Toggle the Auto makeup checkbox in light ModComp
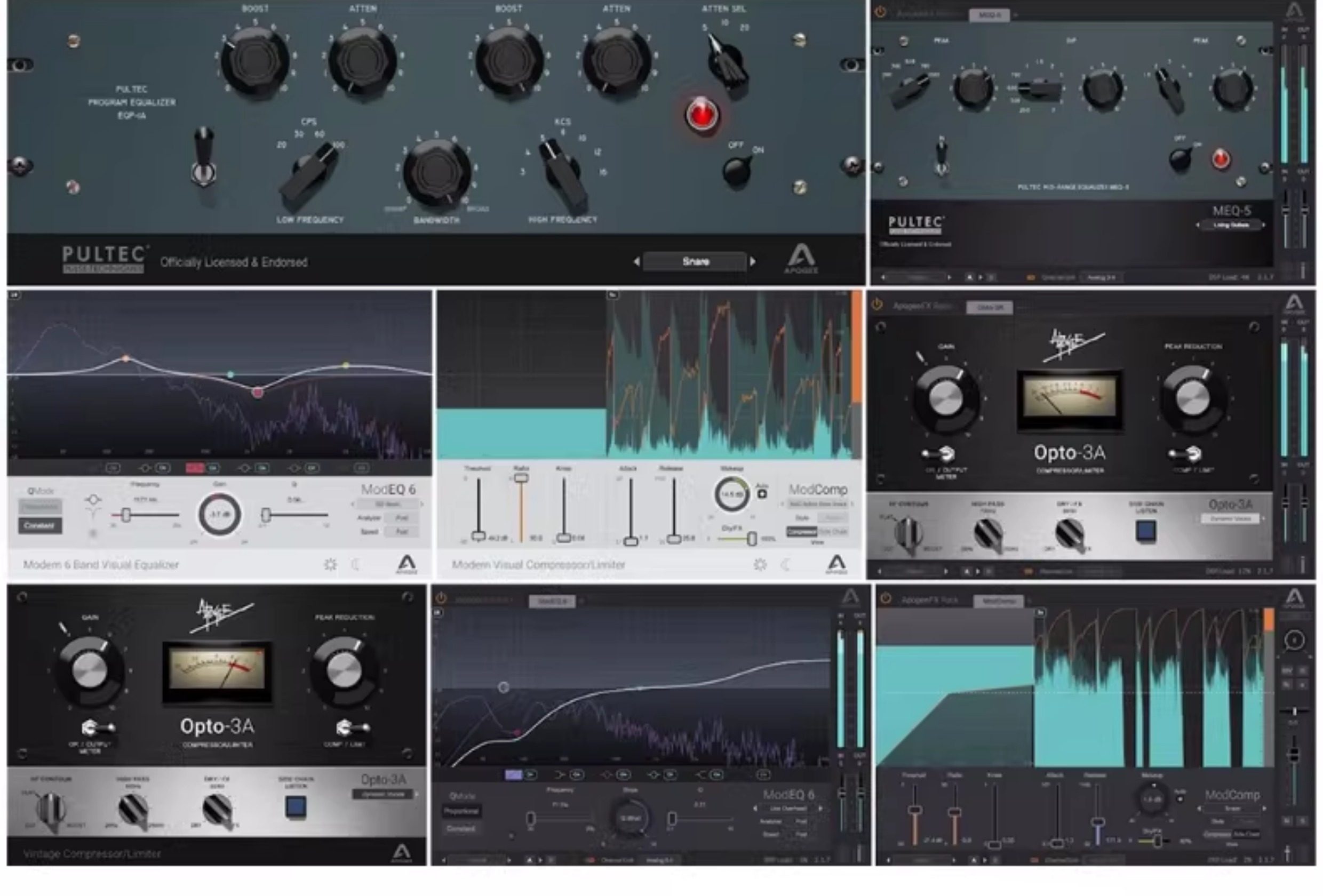Viewport: 1323px width, 896px height. coord(762,493)
